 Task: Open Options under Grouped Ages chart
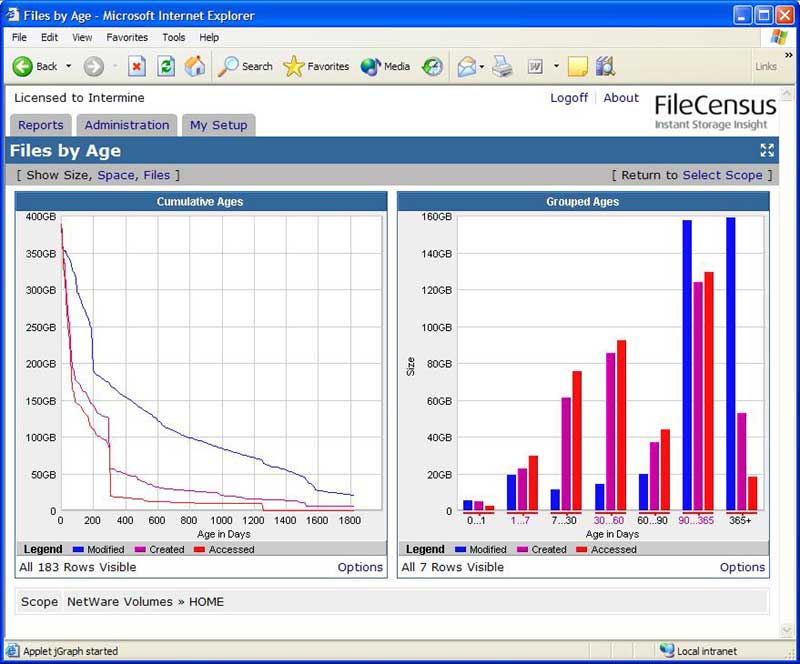click(x=742, y=567)
